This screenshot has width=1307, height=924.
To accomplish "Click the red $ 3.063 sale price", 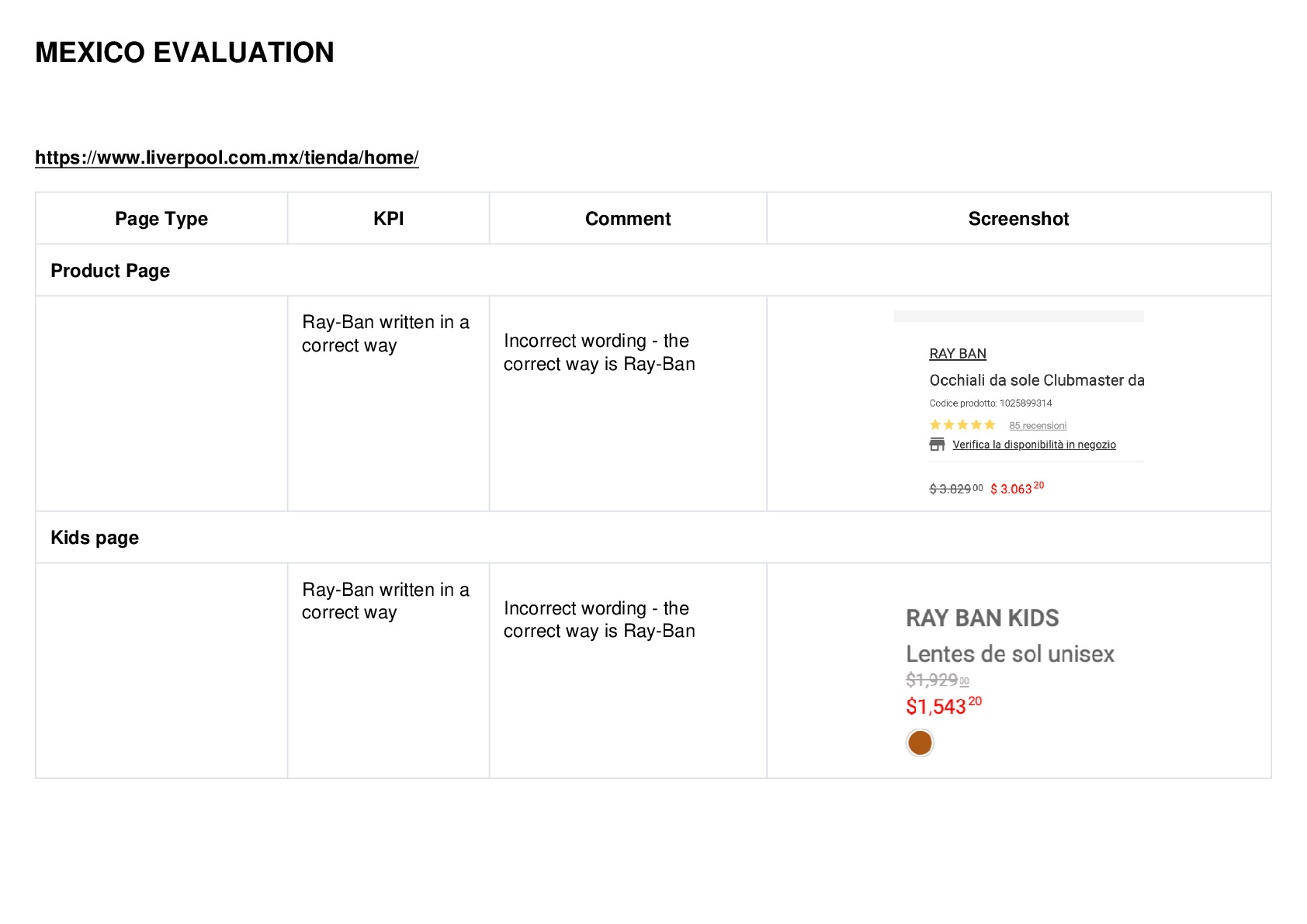I will tap(1017, 488).
